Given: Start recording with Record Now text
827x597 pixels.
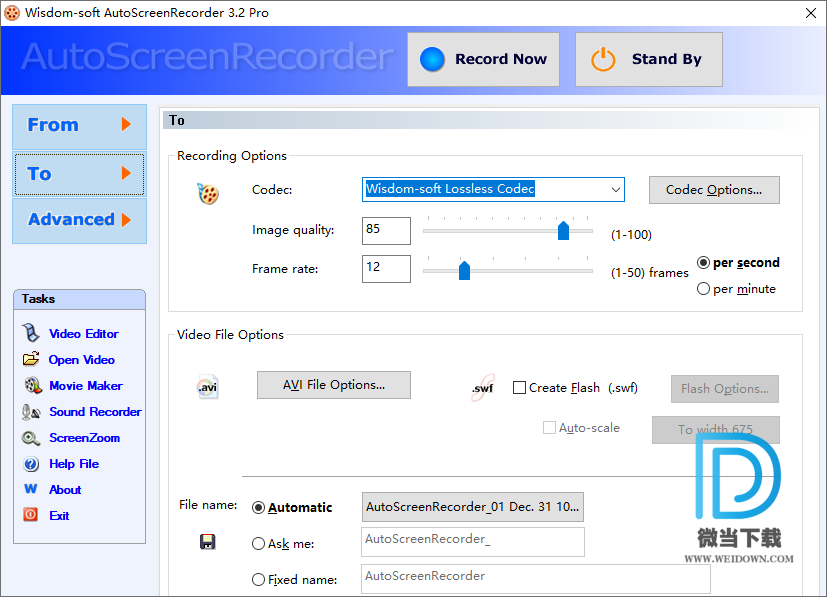Looking at the screenshot, I should click(501, 59).
